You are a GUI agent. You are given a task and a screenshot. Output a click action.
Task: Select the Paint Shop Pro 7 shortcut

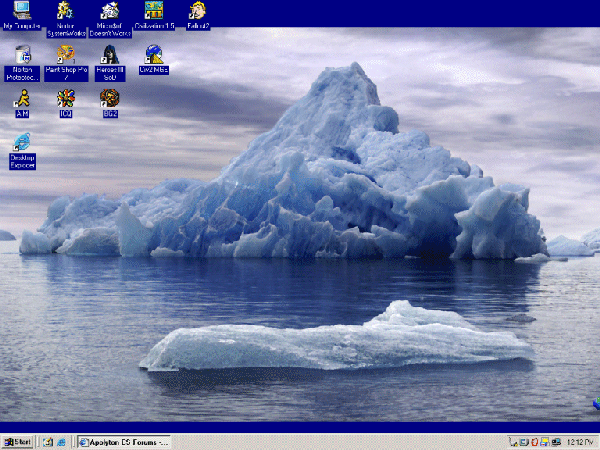pos(66,55)
